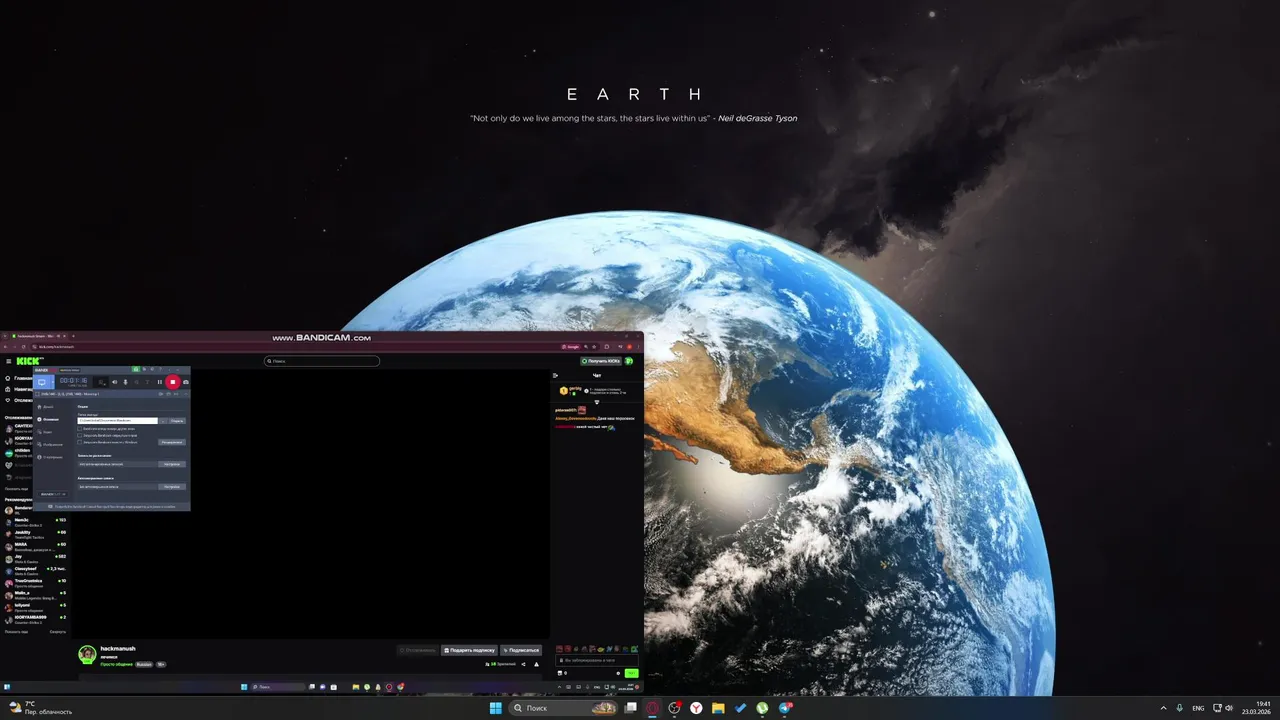Image resolution: width=1280 pixels, height=720 pixels.
Task: Take screenshot with Bandicam camera icon
Action: pyautogui.click(x=186, y=382)
